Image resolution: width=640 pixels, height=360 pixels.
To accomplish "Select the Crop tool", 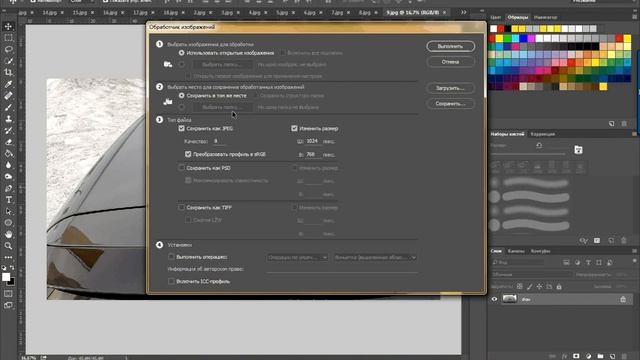I will (9, 72).
